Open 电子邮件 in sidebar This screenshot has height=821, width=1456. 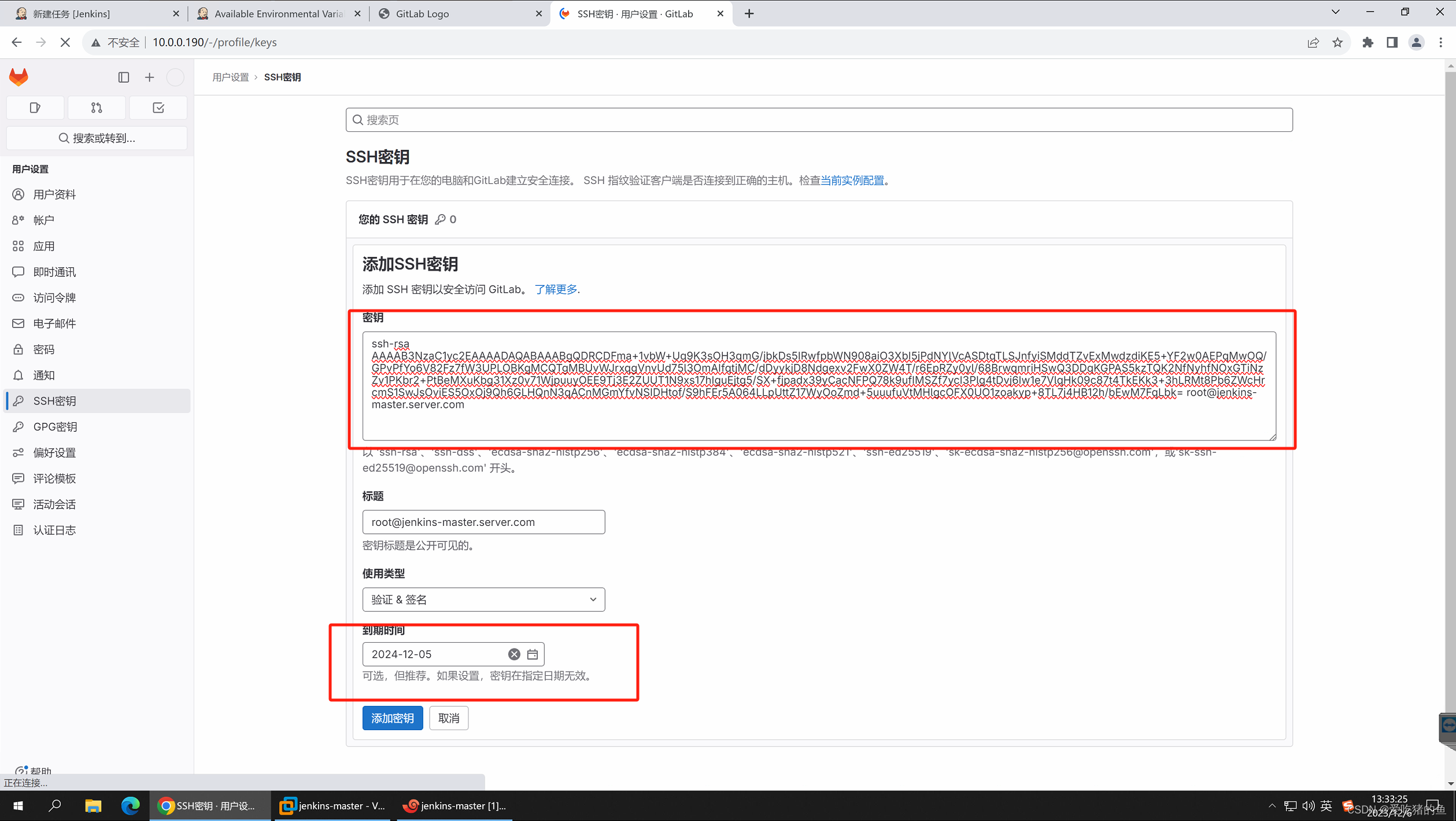[98, 323]
